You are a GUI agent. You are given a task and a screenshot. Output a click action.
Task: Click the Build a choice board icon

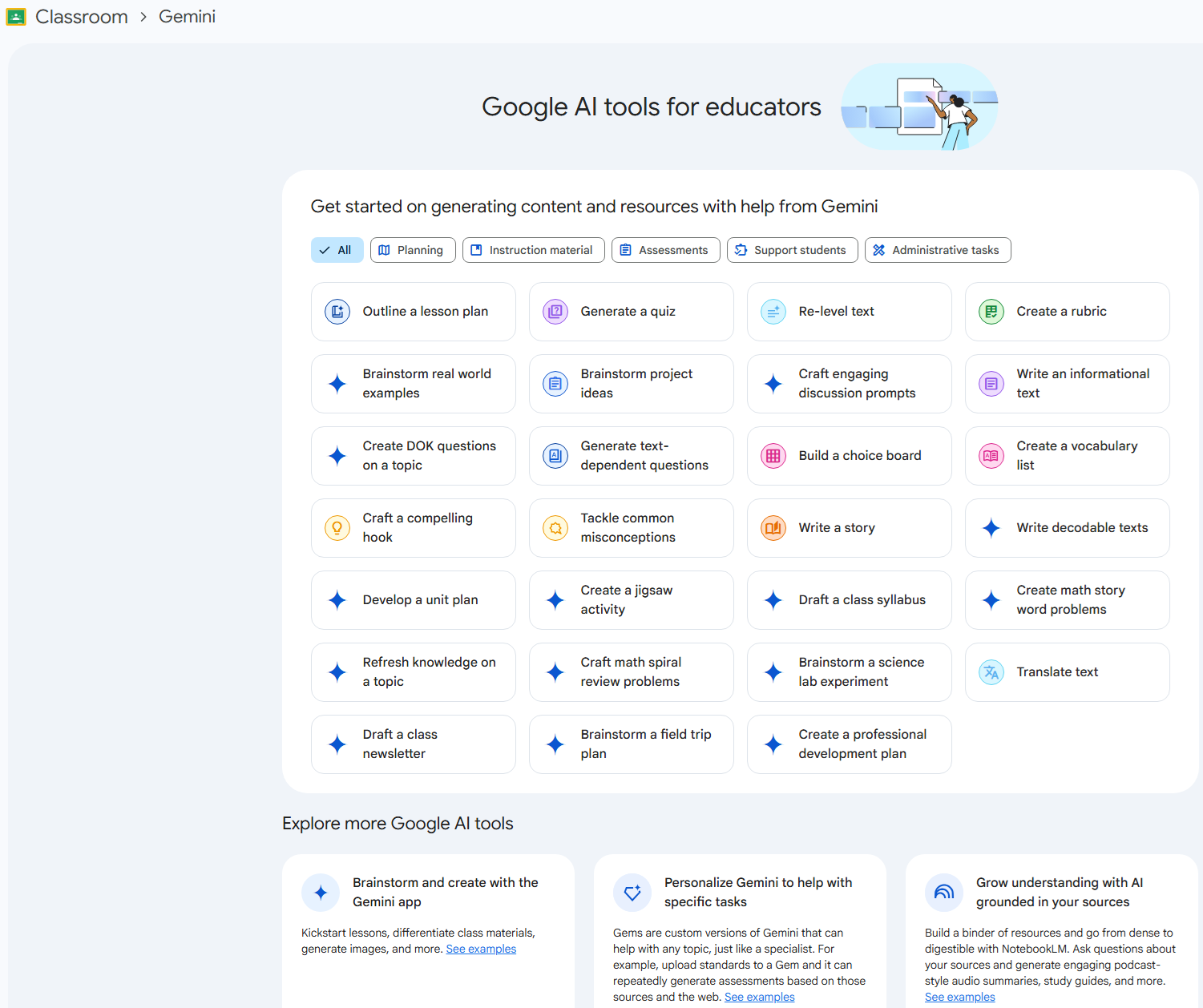[x=773, y=456]
